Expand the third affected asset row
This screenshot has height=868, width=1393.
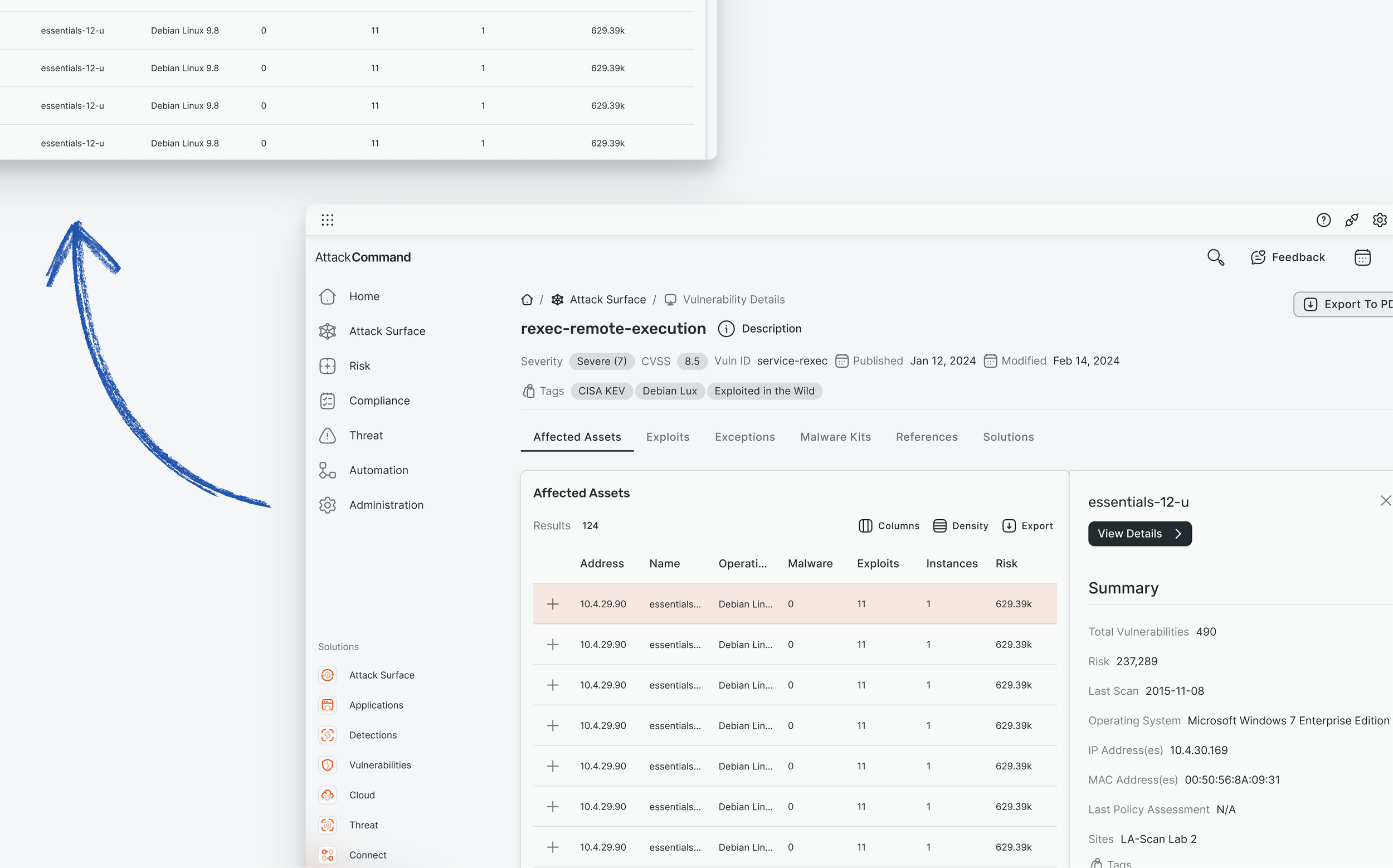[x=552, y=685]
